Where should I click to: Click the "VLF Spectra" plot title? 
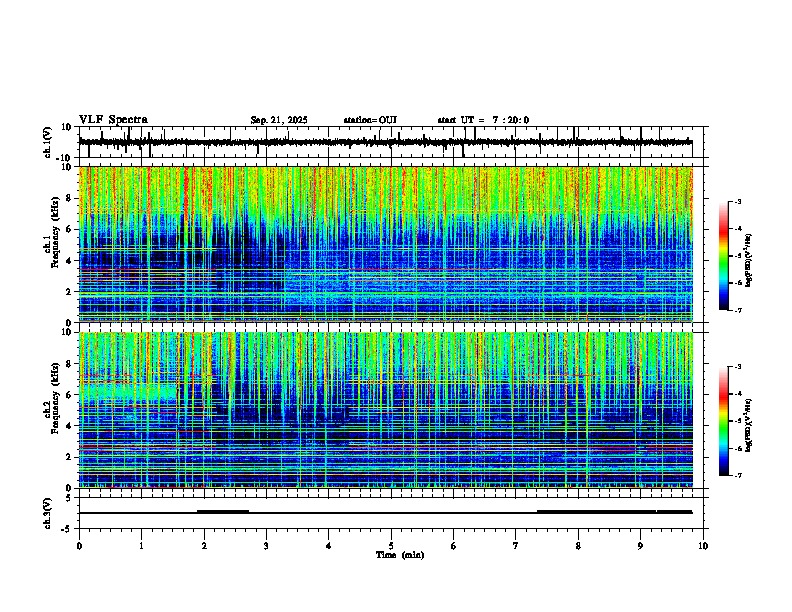(113, 119)
